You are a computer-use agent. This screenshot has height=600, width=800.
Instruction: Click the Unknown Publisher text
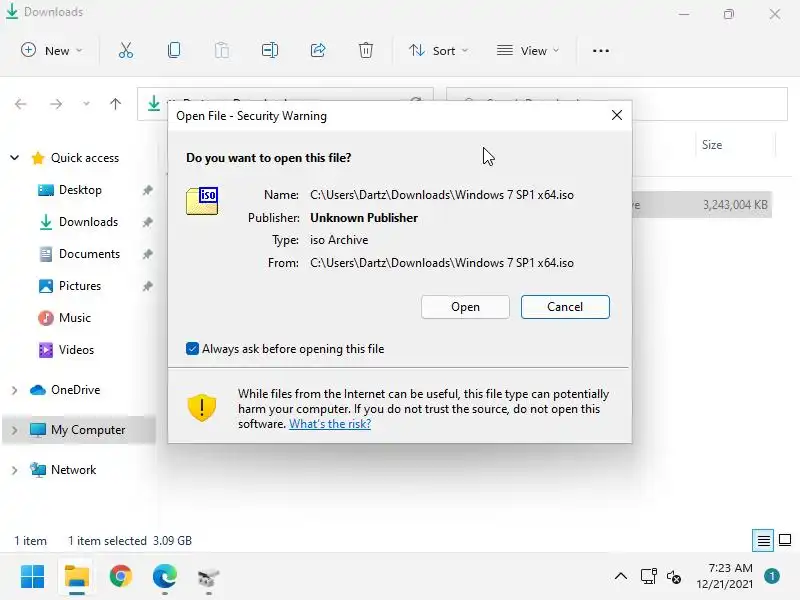point(364,218)
